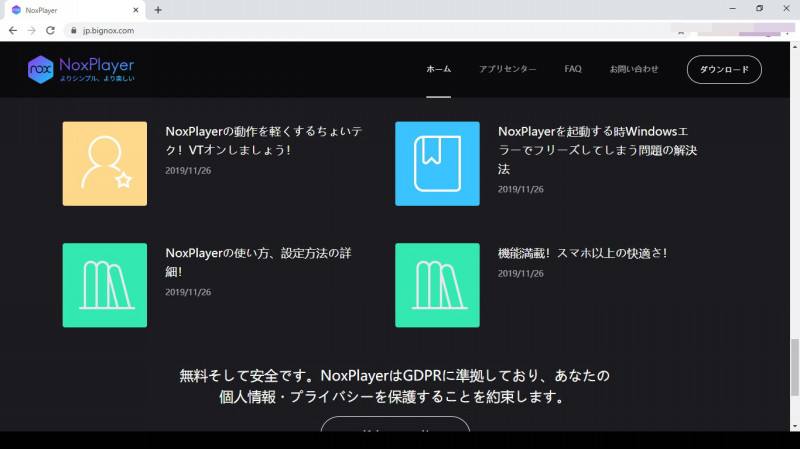Reload the page with the refresh icon
The width and height of the screenshot is (800, 449).
point(50,30)
